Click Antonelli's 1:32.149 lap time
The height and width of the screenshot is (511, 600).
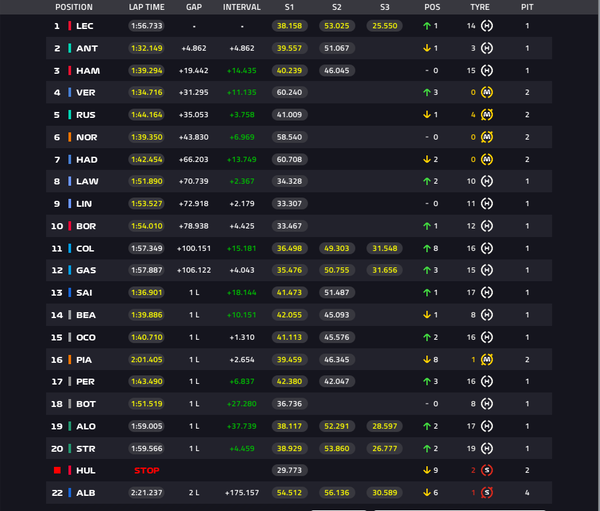pyautogui.click(x=147, y=48)
